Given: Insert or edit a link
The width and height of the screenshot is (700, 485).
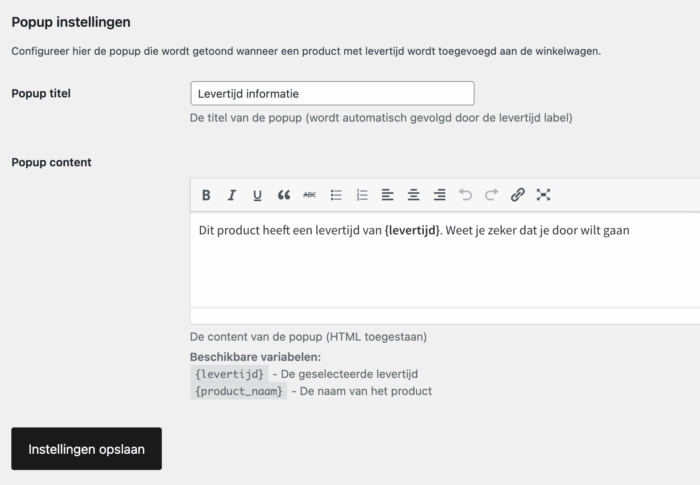Looking at the screenshot, I should click(517, 195).
